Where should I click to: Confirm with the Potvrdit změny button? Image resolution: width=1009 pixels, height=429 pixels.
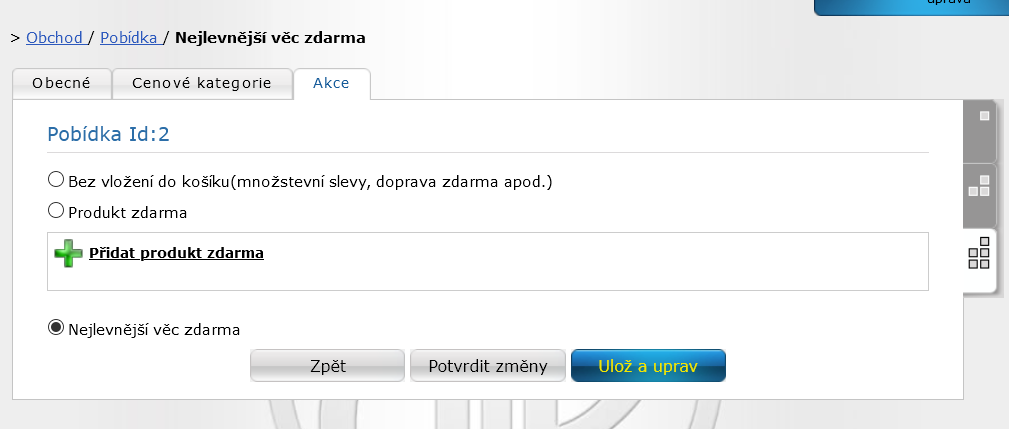click(x=488, y=366)
